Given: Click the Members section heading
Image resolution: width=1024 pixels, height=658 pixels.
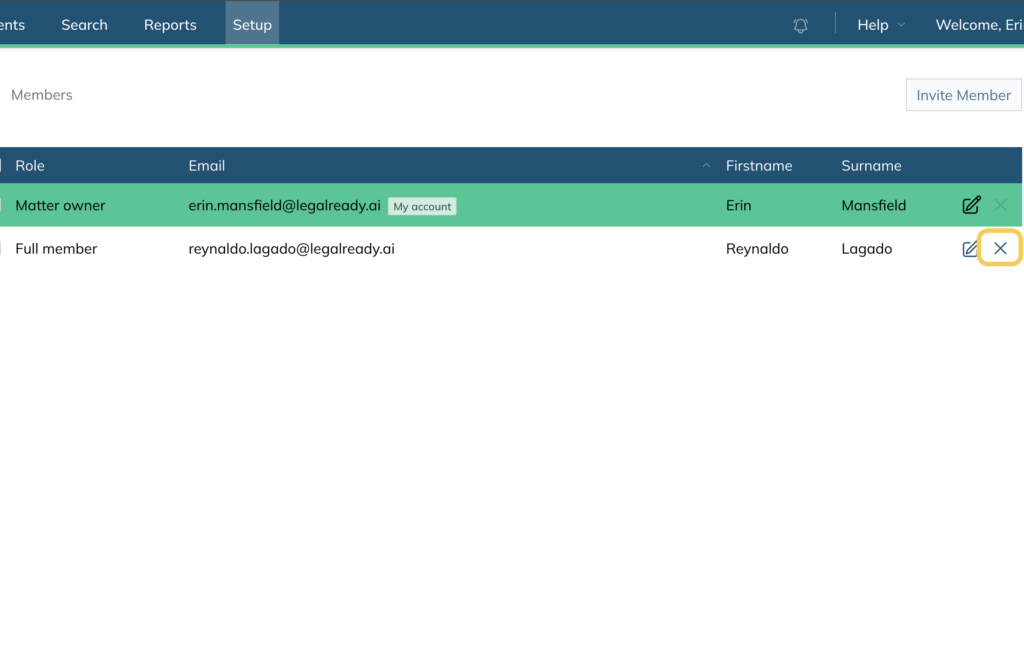Looking at the screenshot, I should pyautogui.click(x=42, y=95).
